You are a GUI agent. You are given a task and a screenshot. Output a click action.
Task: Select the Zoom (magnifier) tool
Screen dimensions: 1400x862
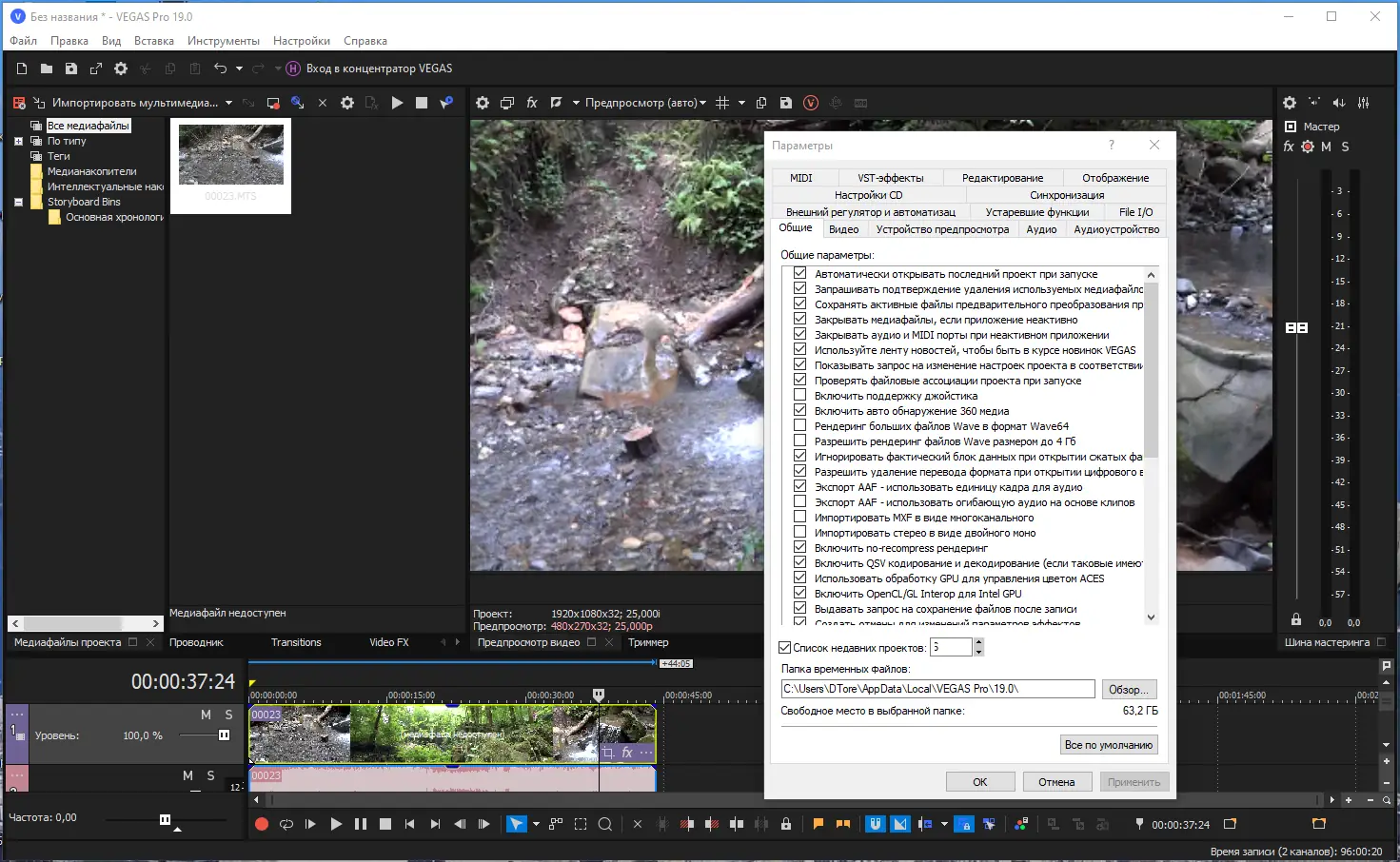click(604, 824)
